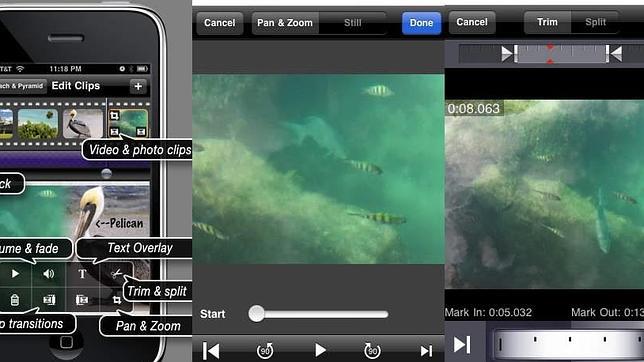Skip to clip beginning in center panel
644x362 pixels.
pos(211,351)
